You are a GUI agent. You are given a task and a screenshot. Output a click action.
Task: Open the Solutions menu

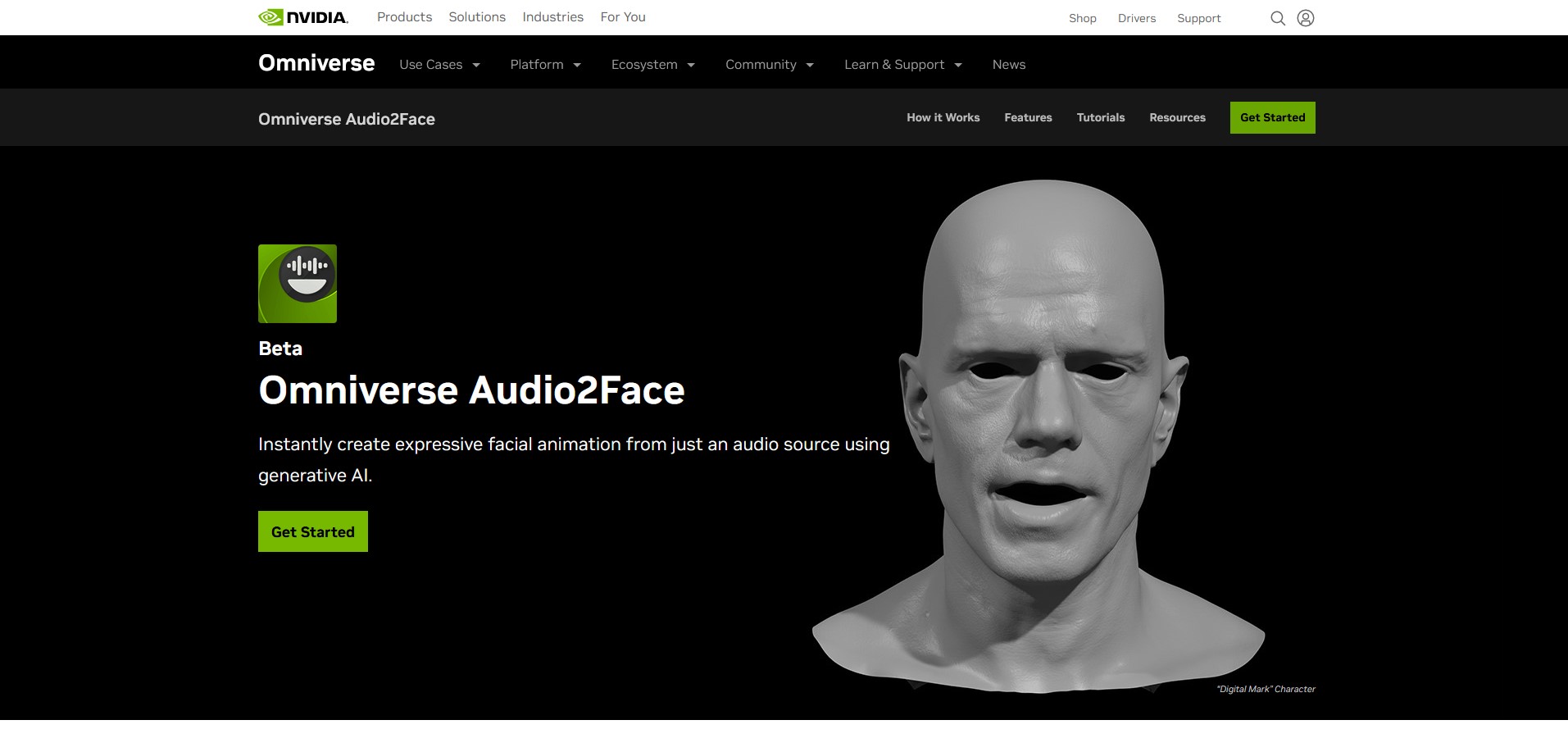pyautogui.click(x=477, y=17)
